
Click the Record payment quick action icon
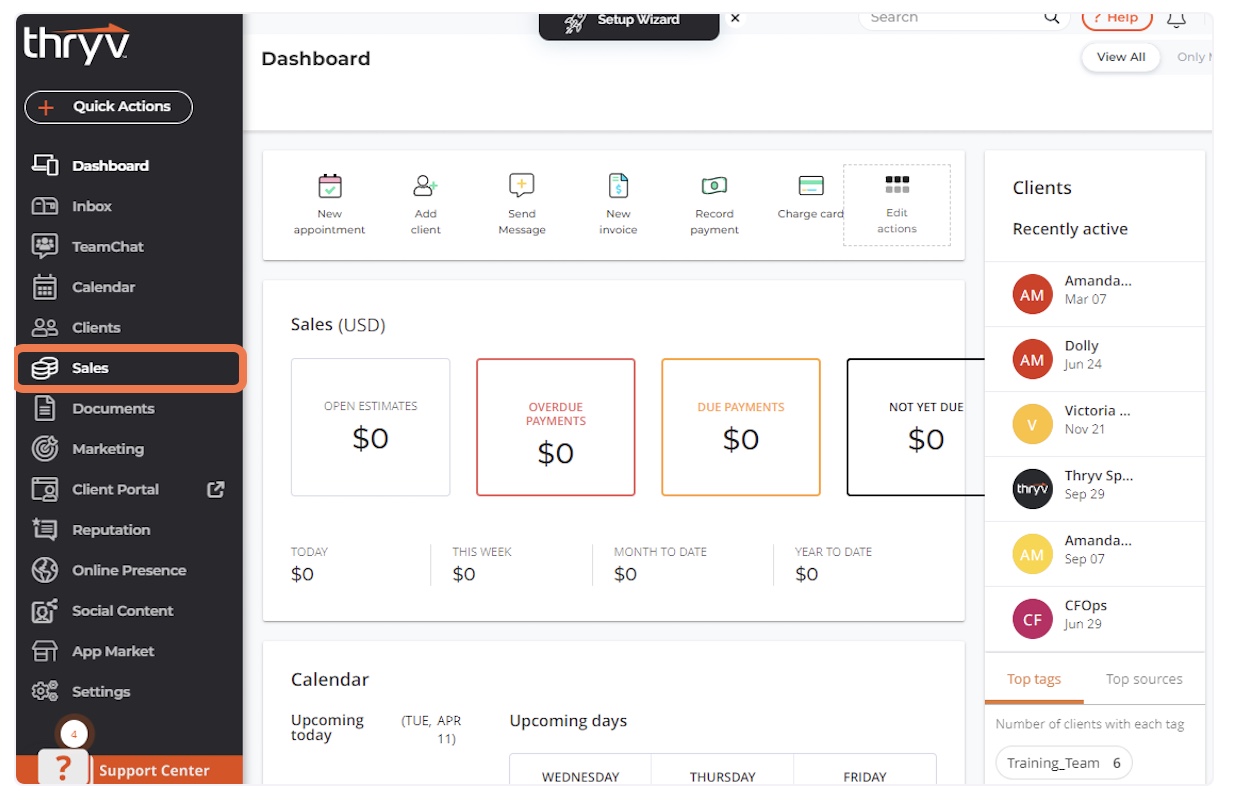click(714, 185)
